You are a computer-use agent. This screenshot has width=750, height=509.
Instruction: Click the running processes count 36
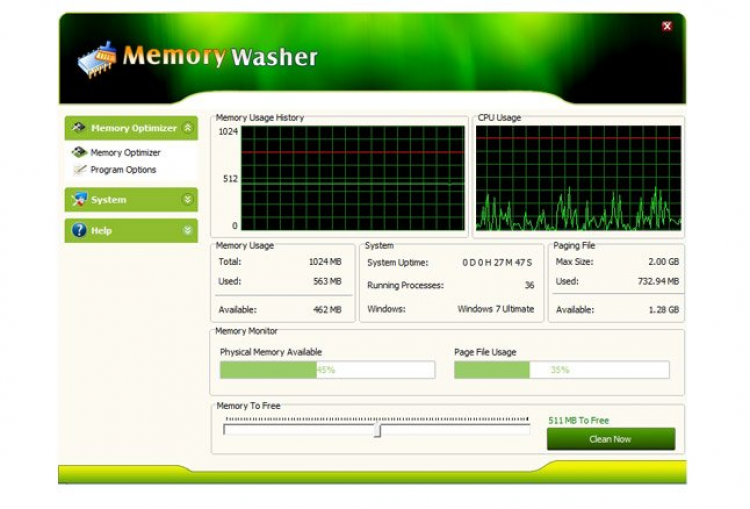point(529,285)
